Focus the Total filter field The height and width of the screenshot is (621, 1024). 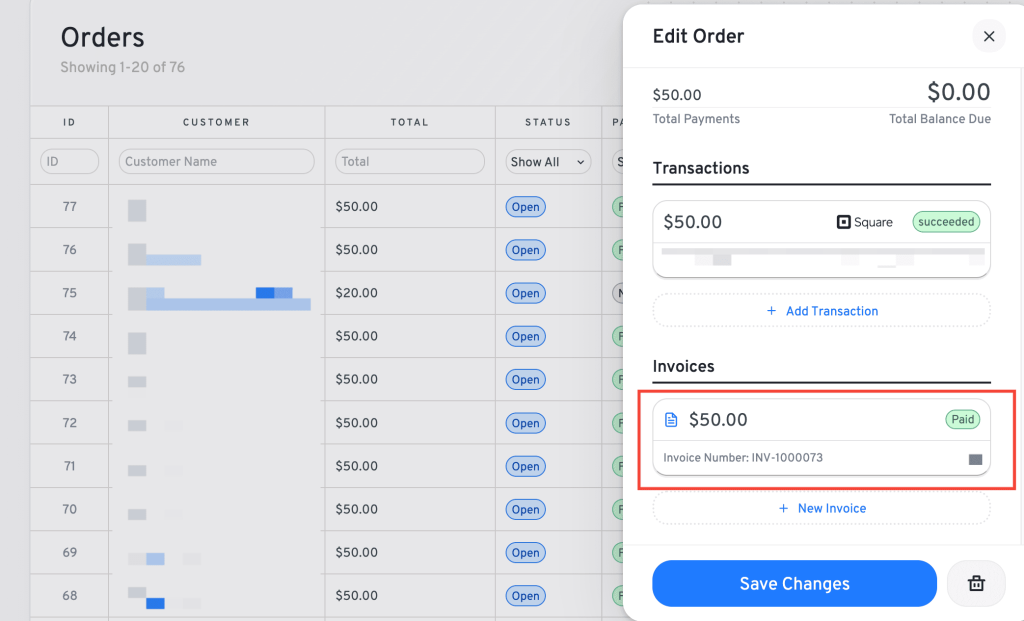[409, 161]
